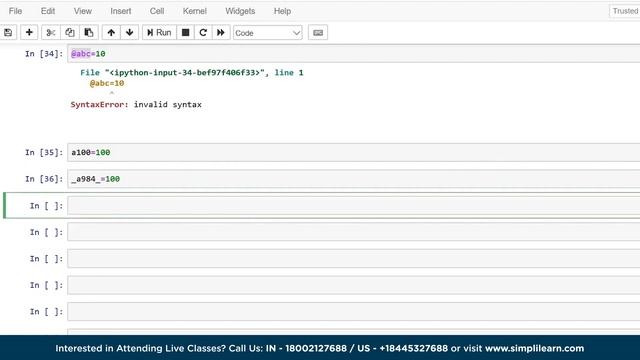
Task: Open the Widgets menu
Action: coord(240,11)
